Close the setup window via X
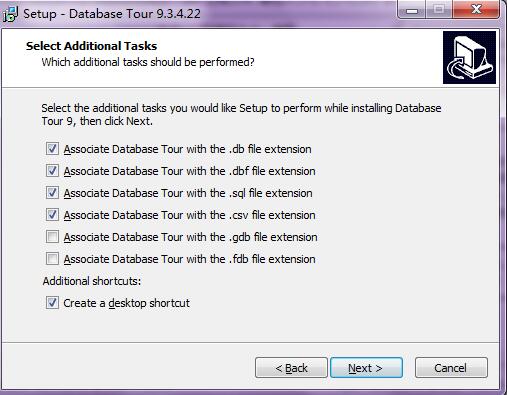Viewport: 507px width, 395px height. pos(476,10)
